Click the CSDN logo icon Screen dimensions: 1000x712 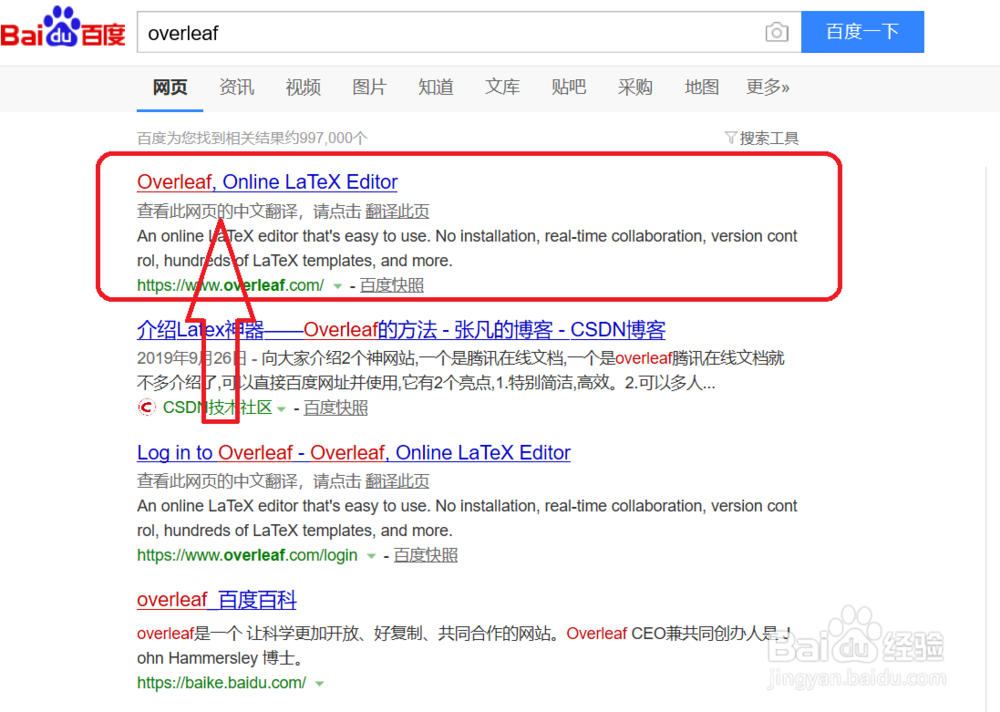tap(147, 407)
